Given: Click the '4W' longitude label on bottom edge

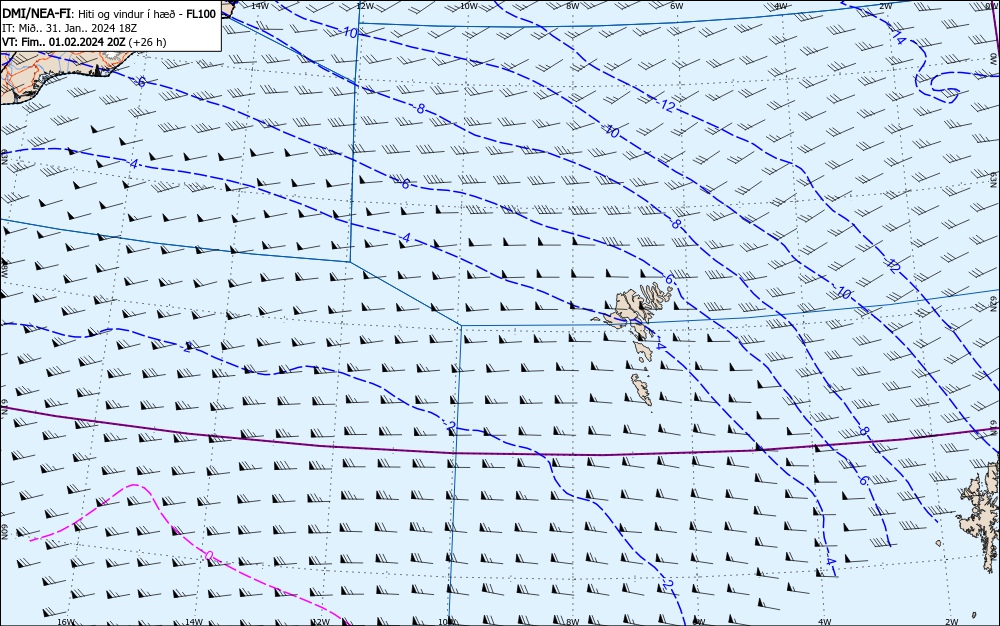Looking at the screenshot, I should [x=824, y=622].
